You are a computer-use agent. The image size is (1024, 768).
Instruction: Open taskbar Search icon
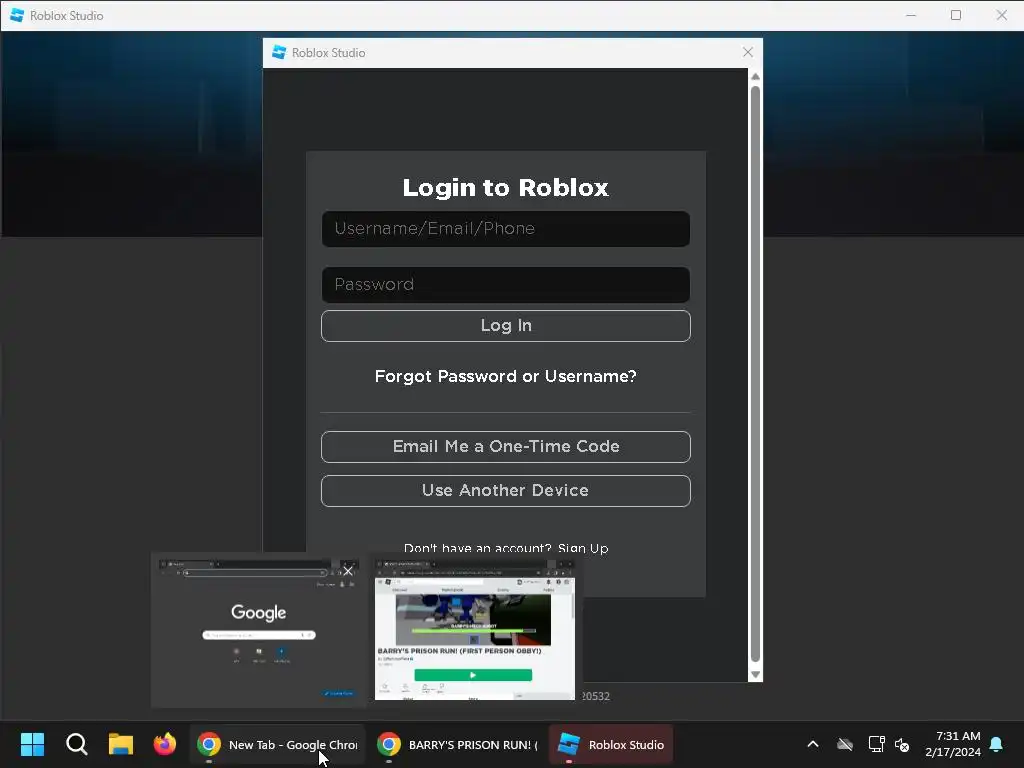tap(76, 744)
